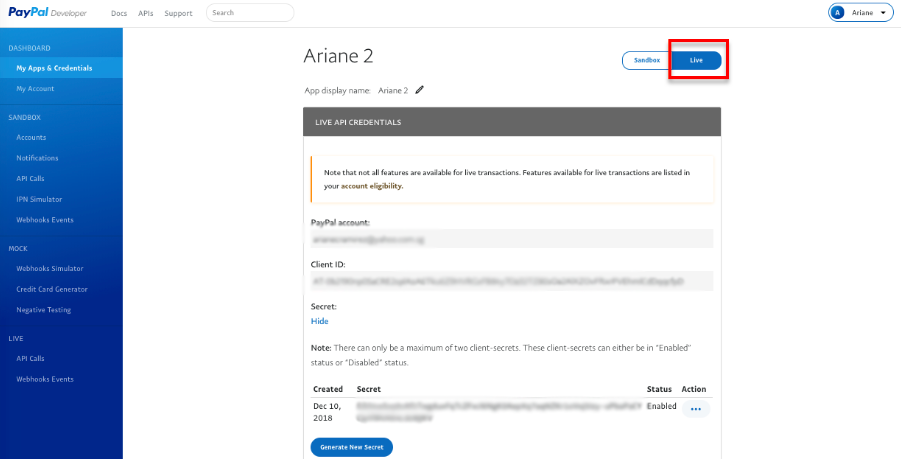Focus the Search field
Screen dimensions: 901x459
point(250,13)
